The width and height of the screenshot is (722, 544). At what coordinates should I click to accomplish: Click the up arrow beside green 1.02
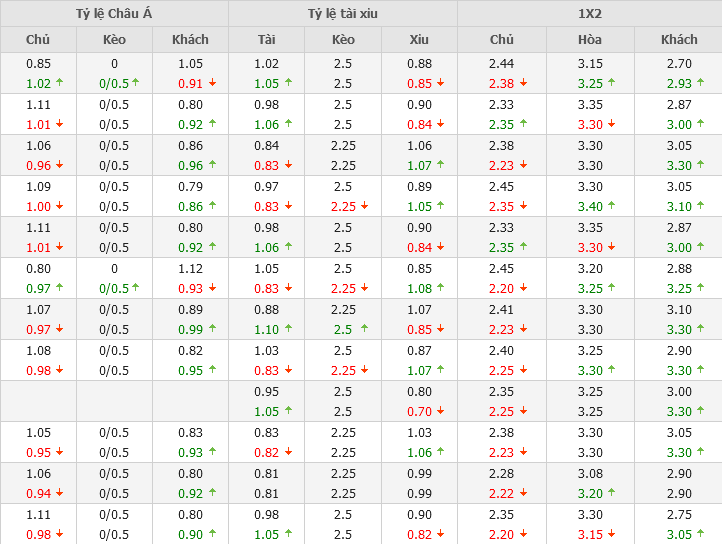pos(59,83)
